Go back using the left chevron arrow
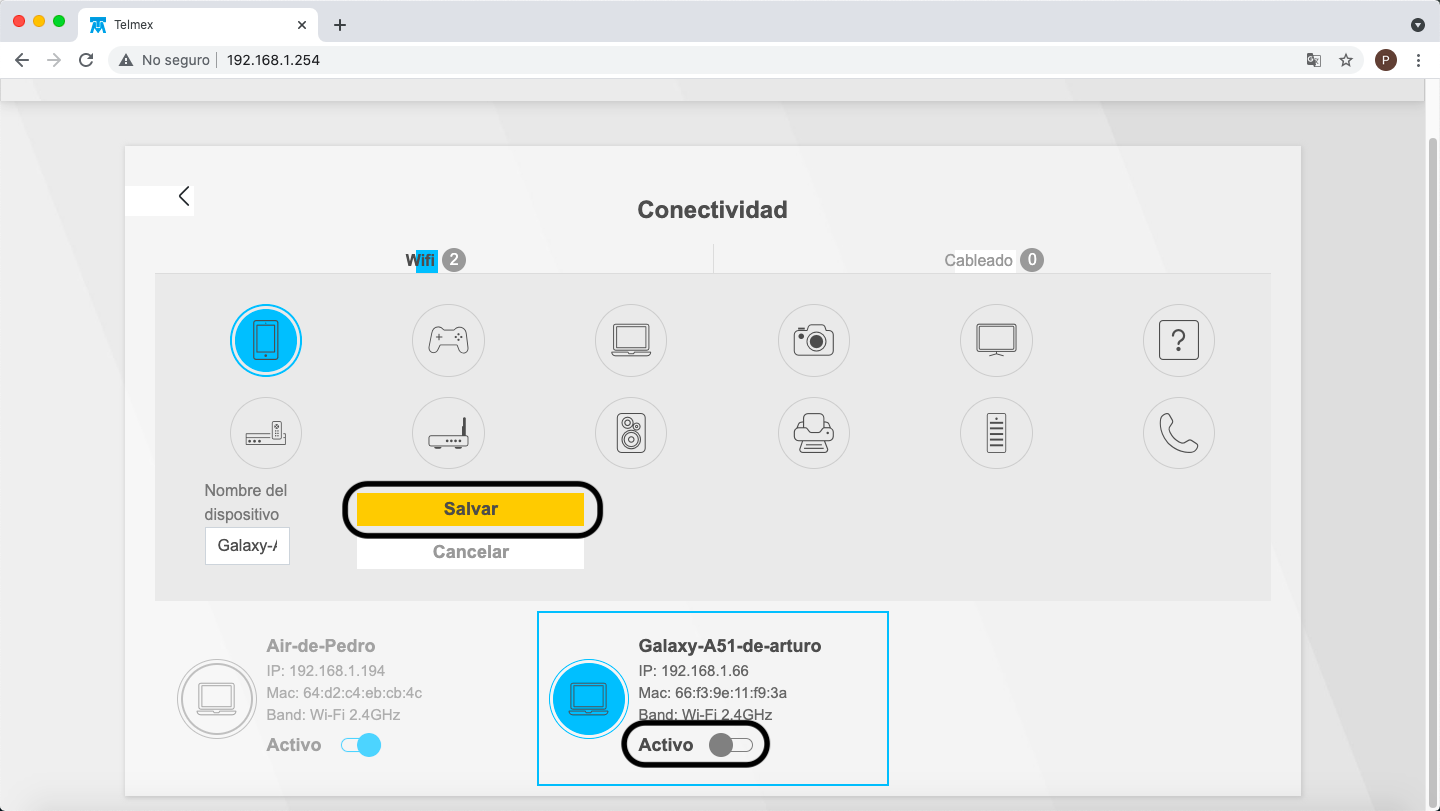Viewport: 1440px width, 811px height. pyautogui.click(x=184, y=196)
